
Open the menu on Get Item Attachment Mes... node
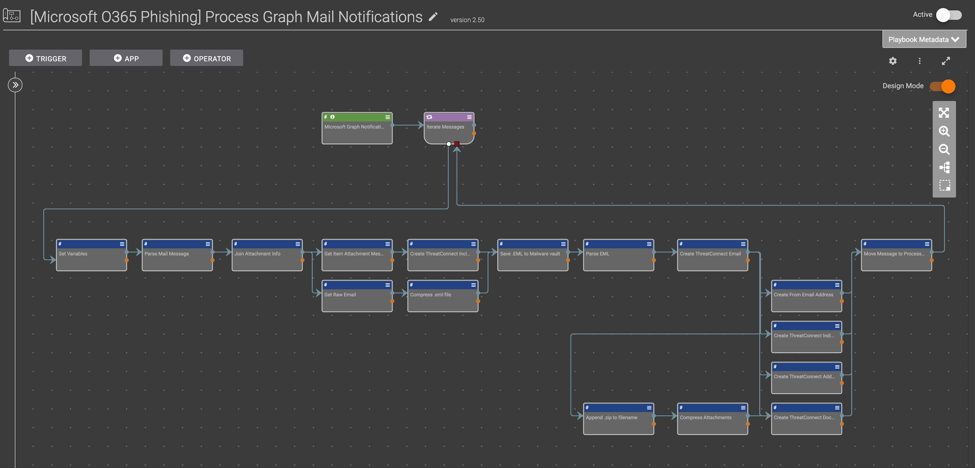(x=387, y=244)
